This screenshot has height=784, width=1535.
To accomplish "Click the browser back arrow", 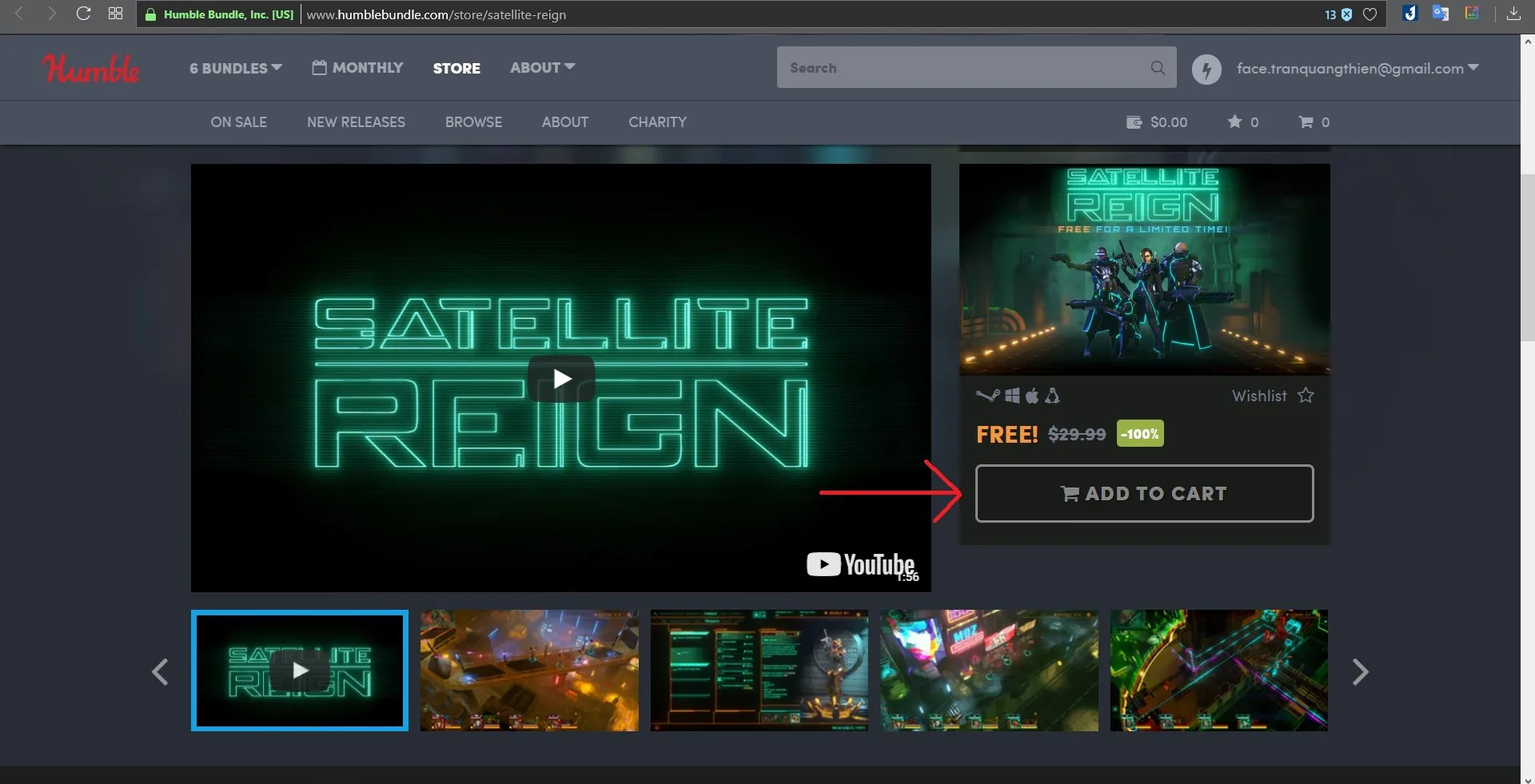I will click(x=19, y=14).
